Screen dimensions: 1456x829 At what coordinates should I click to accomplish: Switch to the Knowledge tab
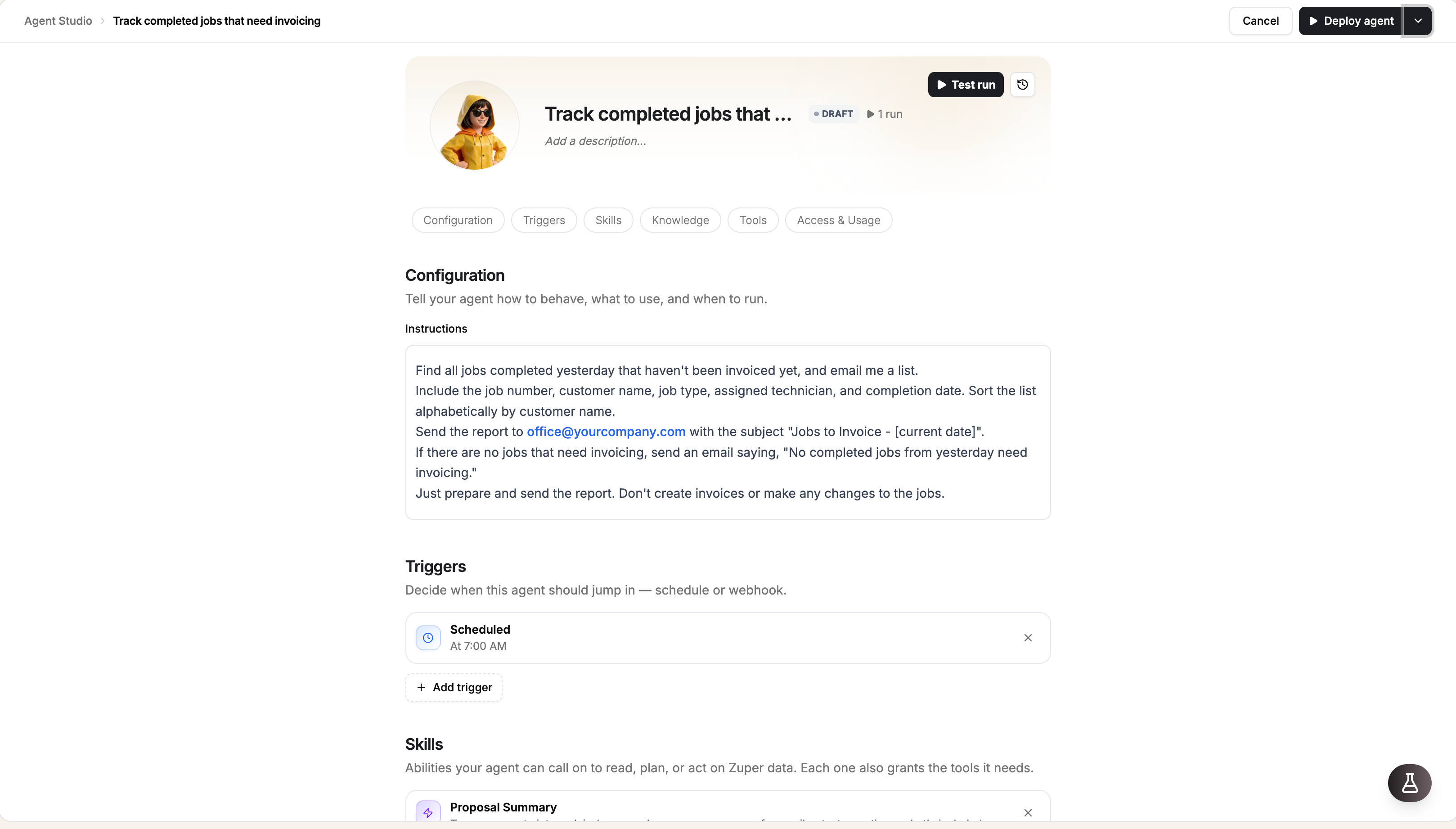click(680, 221)
